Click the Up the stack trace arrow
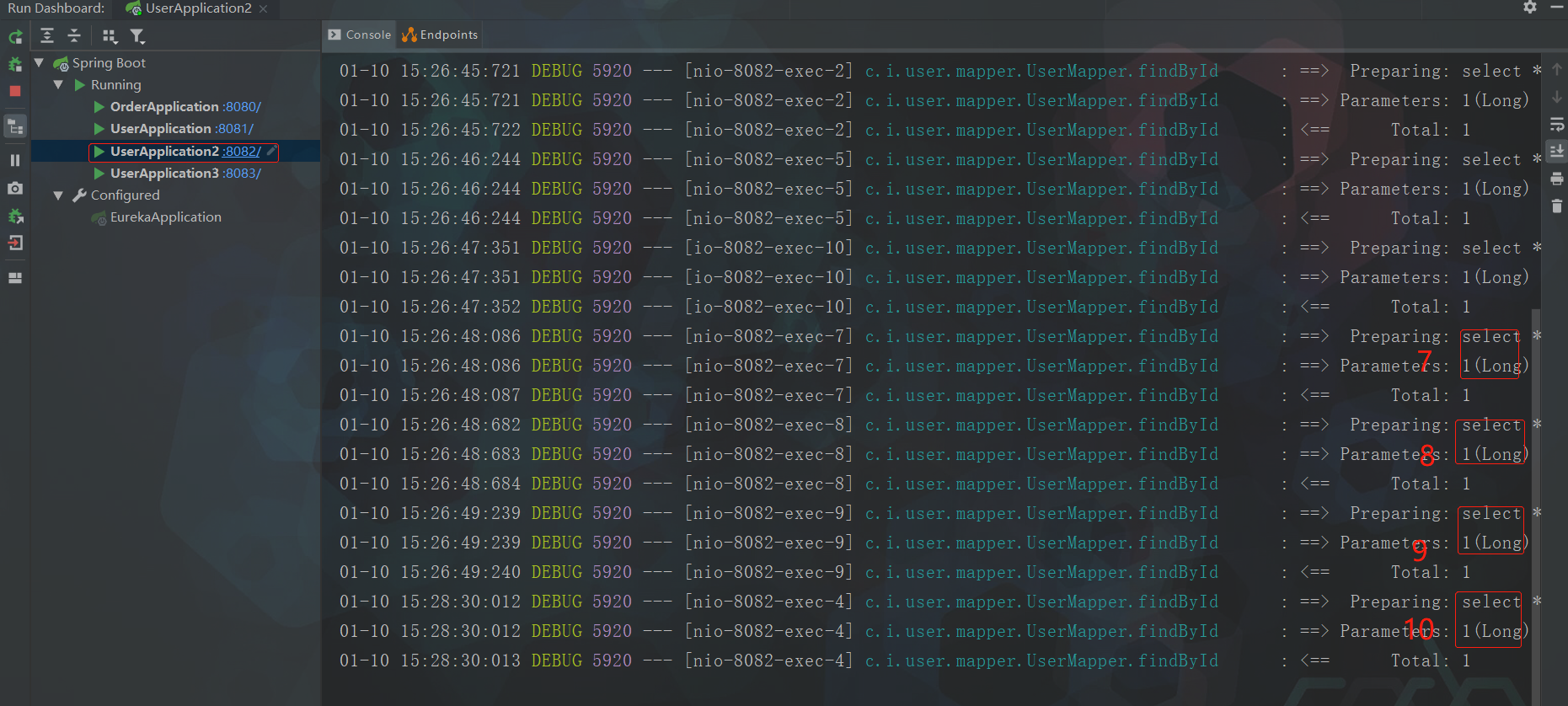 [x=1557, y=69]
